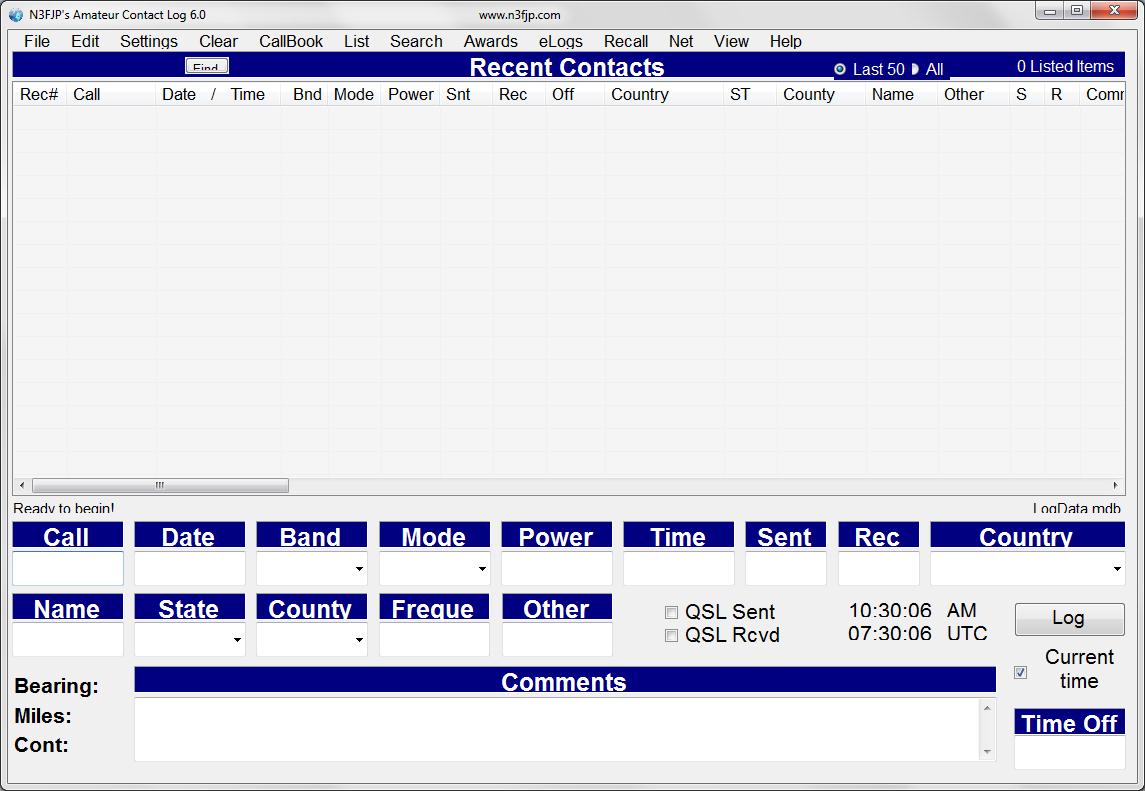Select the Last 50 radio button
This screenshot has height=791, width=1145.
pos(839,68)
